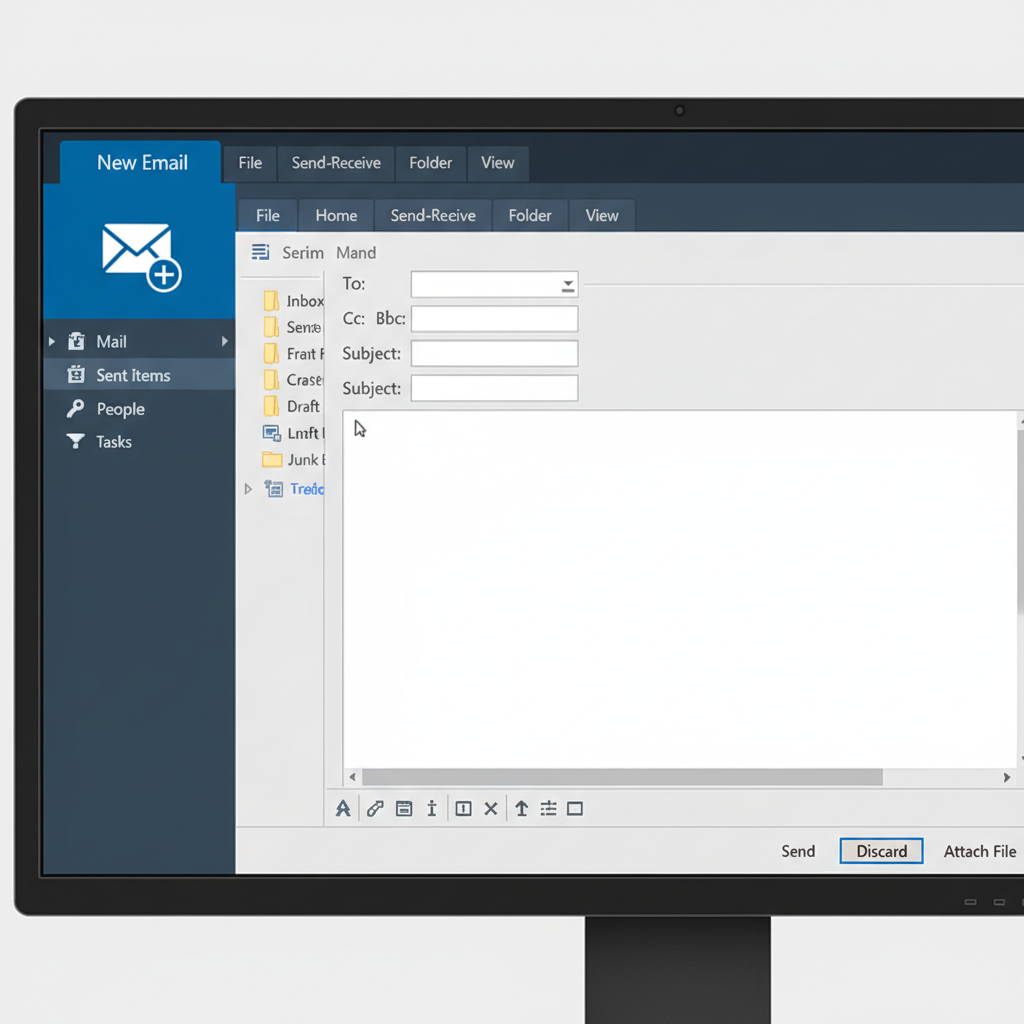Open the To field dropdown arrow
The width and height of the screenshot is (1024, 1024).
pos(567,285)
